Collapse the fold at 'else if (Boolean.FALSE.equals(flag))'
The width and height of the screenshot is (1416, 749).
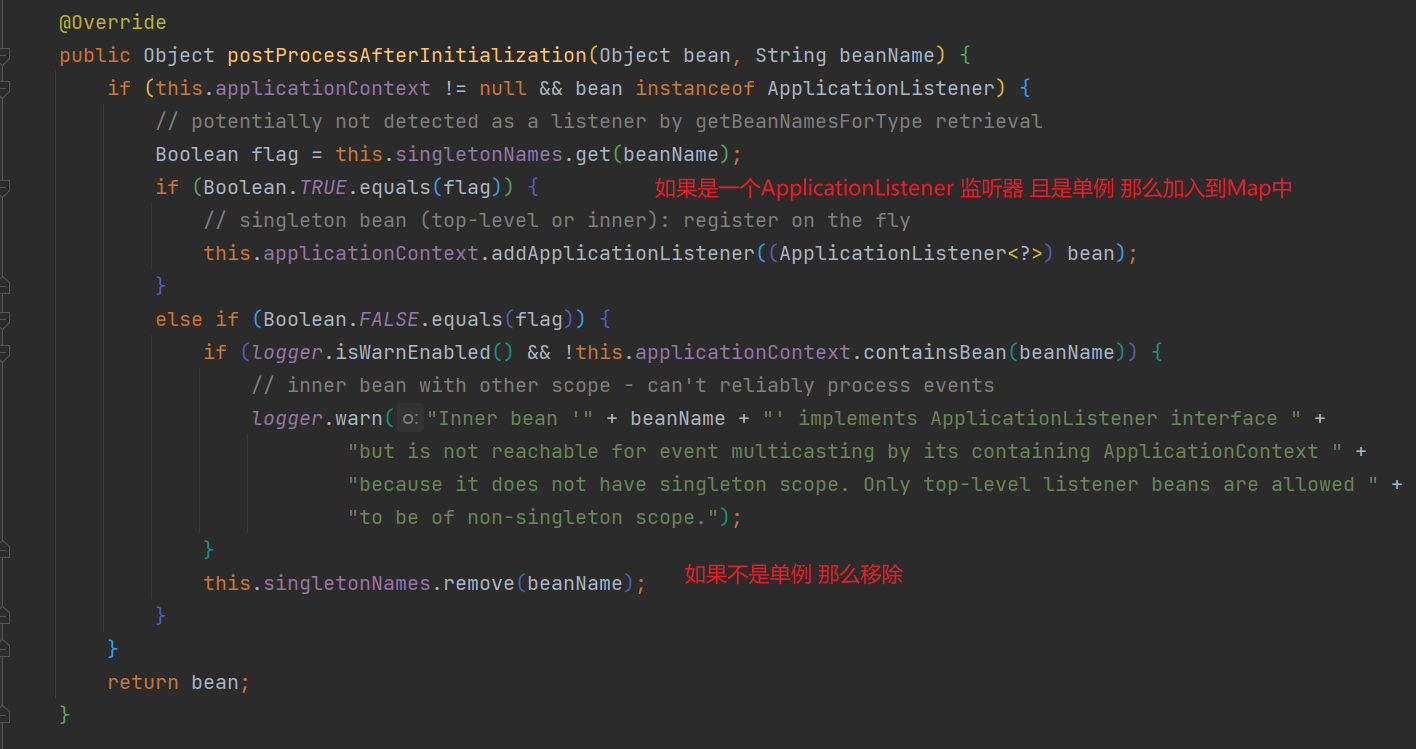point(4,319)
